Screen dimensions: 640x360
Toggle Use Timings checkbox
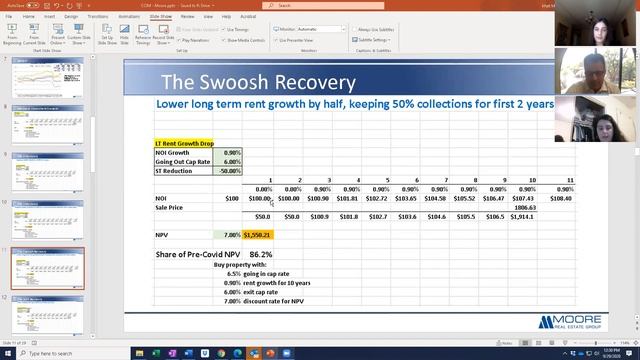(235, 29)
